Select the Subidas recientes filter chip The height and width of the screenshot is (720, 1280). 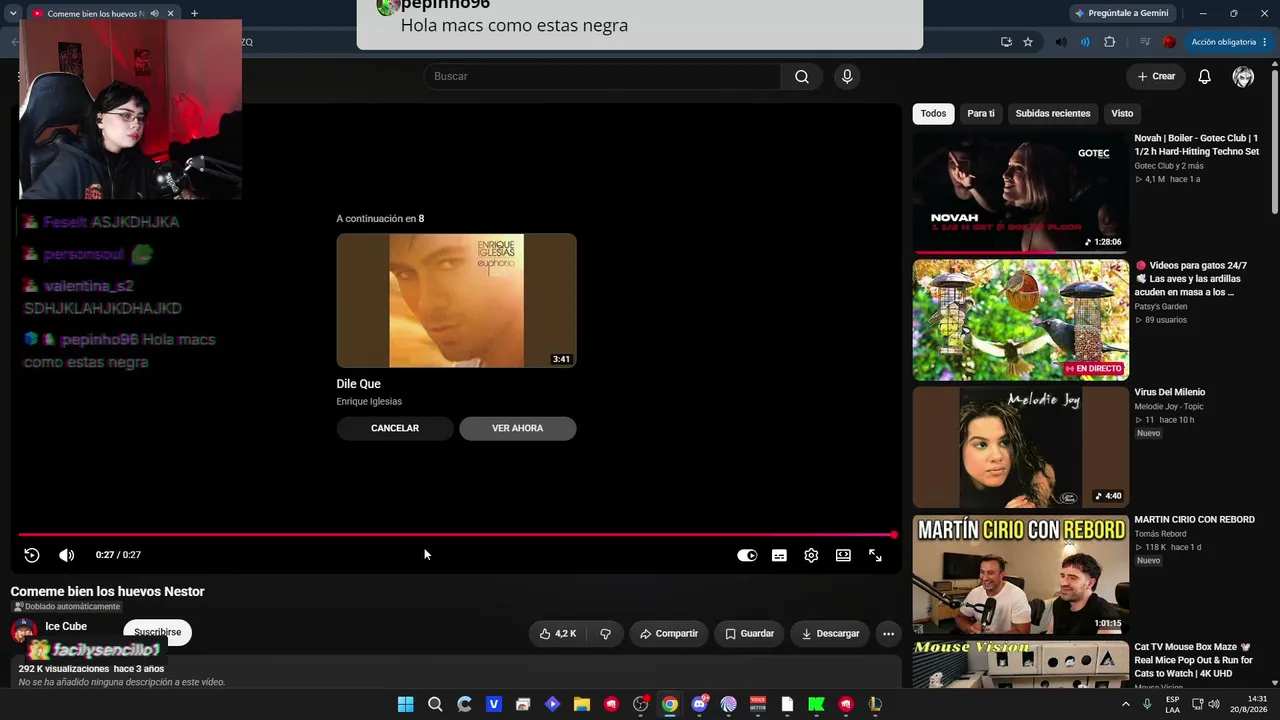[x=1053, y=114]
